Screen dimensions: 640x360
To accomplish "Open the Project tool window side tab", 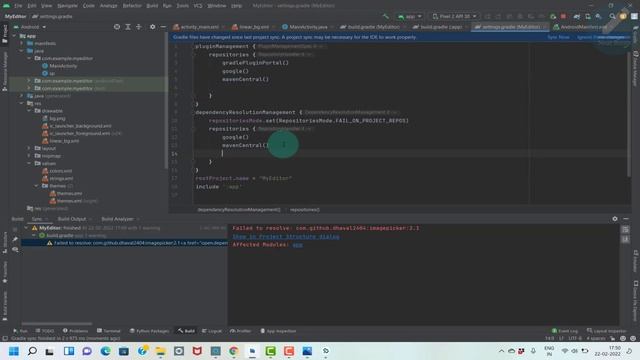I will click(5, 33).
